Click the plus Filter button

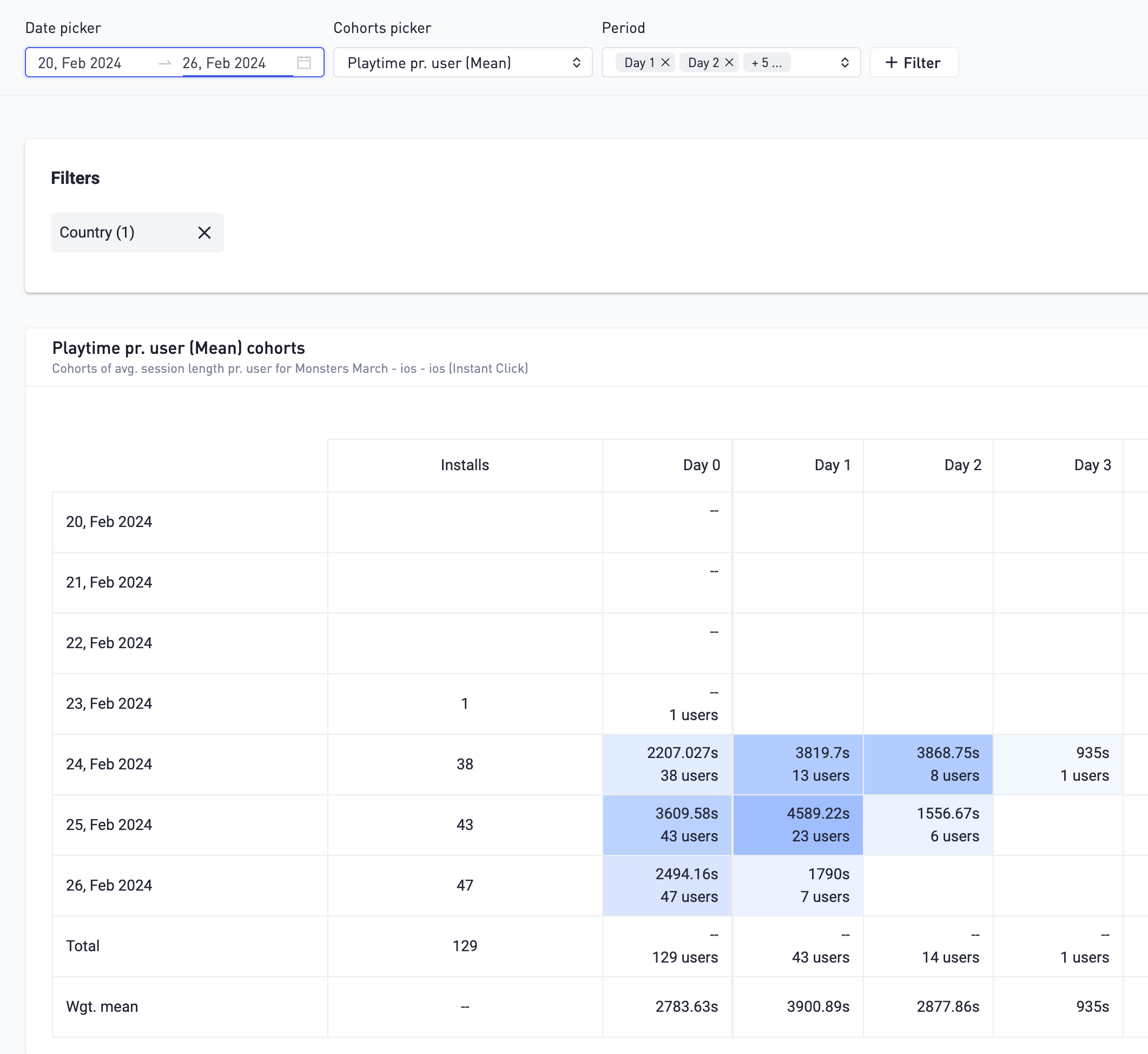pyautogui.click(x=914, y=63)
